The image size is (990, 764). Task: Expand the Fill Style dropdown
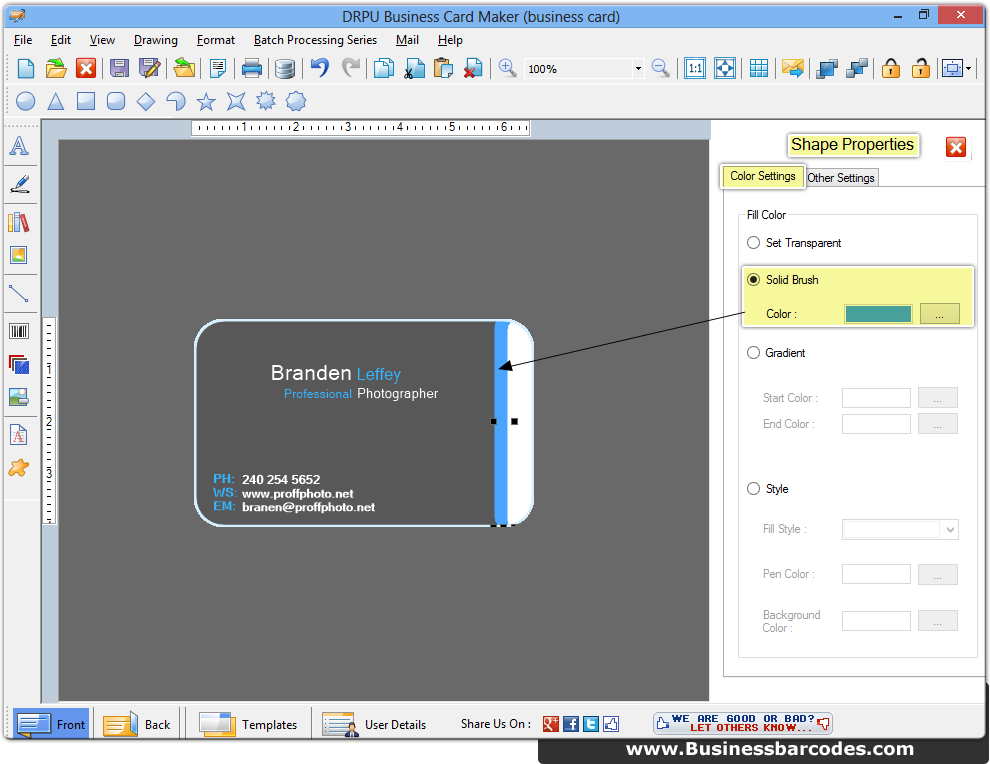pyautogui.click(x=950, y=530)
